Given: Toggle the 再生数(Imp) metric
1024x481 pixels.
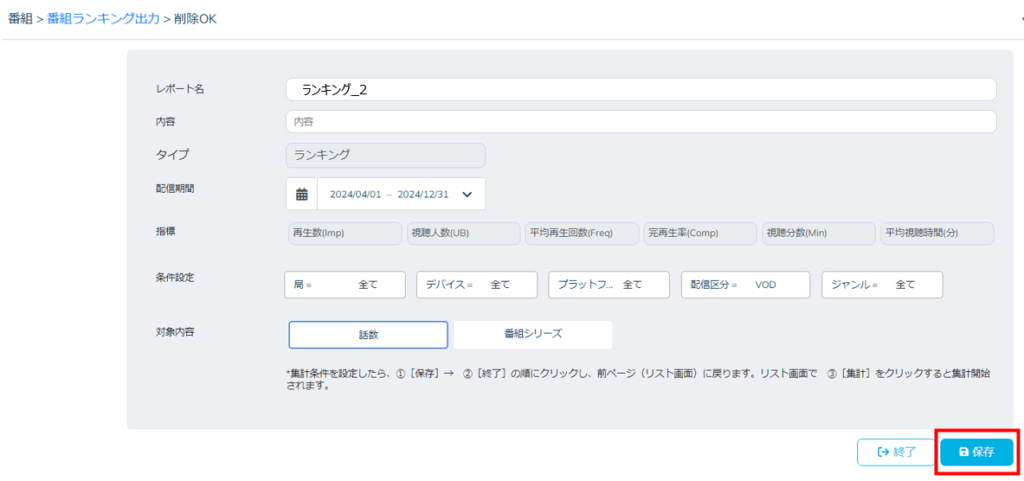Looking at the screenshot, I should click(344, 233).
